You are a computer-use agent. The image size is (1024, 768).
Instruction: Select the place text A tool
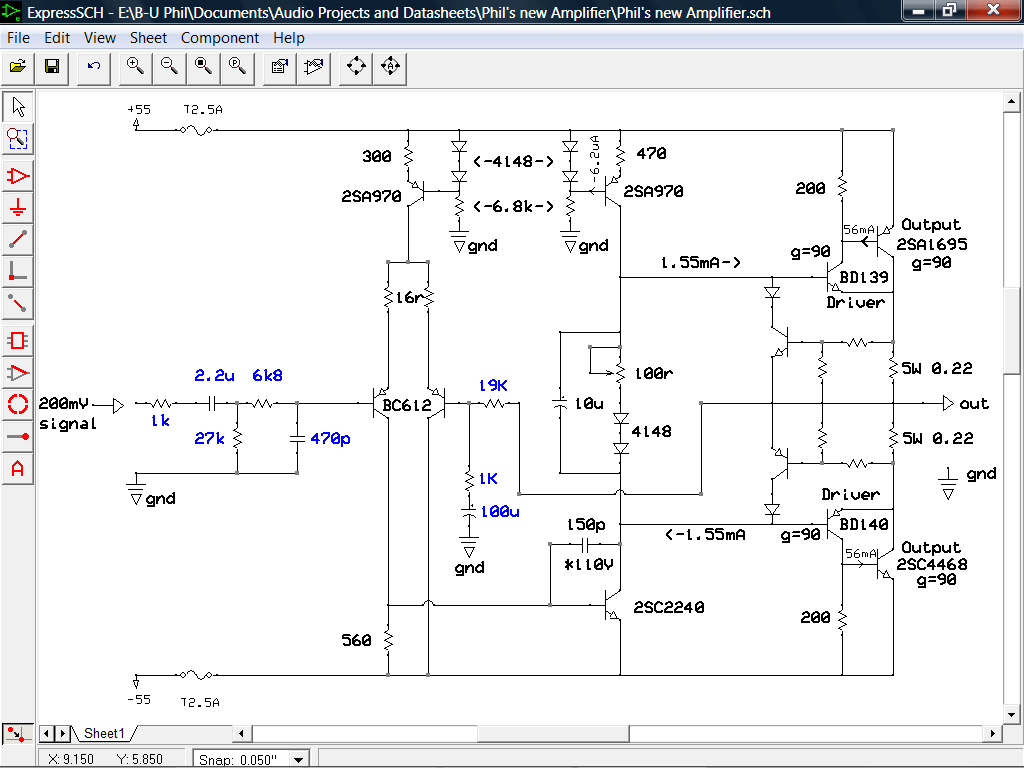tap(18, 468)
